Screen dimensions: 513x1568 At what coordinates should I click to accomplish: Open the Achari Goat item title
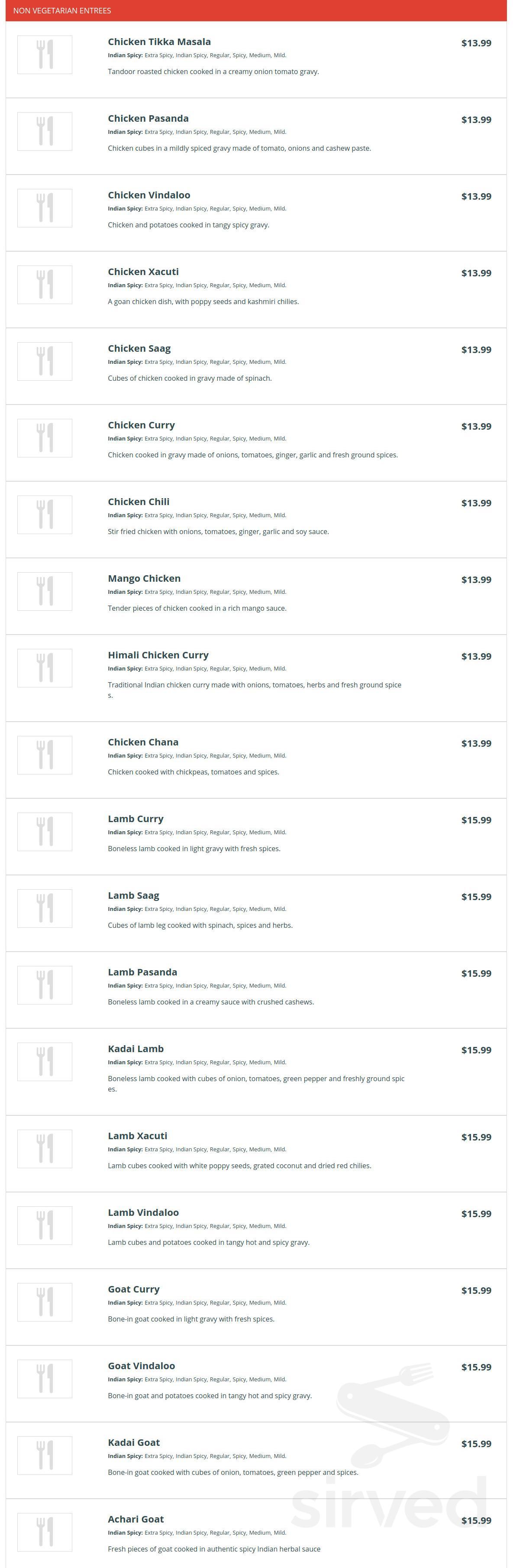[136, 1519]
